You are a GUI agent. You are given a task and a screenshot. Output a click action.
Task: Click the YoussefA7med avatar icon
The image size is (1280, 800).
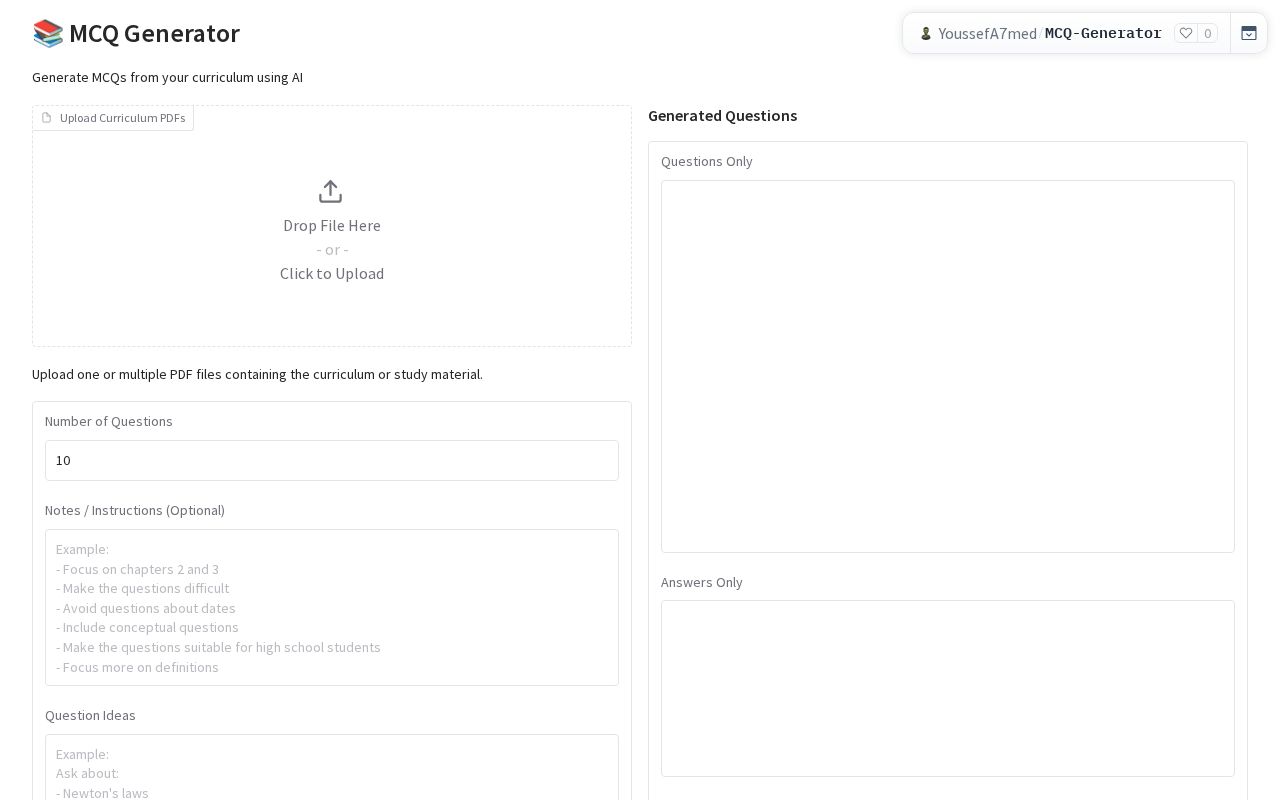926,34
